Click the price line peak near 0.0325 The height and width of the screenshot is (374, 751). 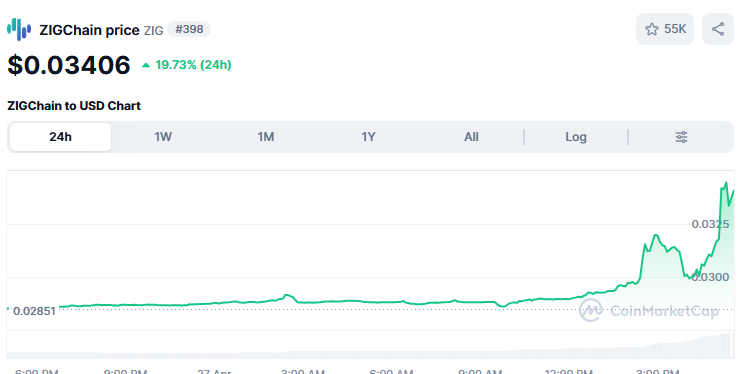[655, 235]
